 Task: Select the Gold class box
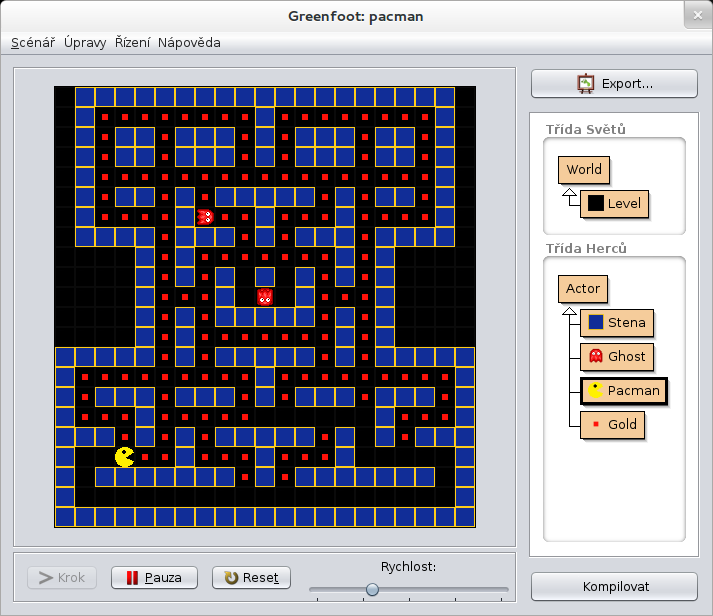point(613,425)
